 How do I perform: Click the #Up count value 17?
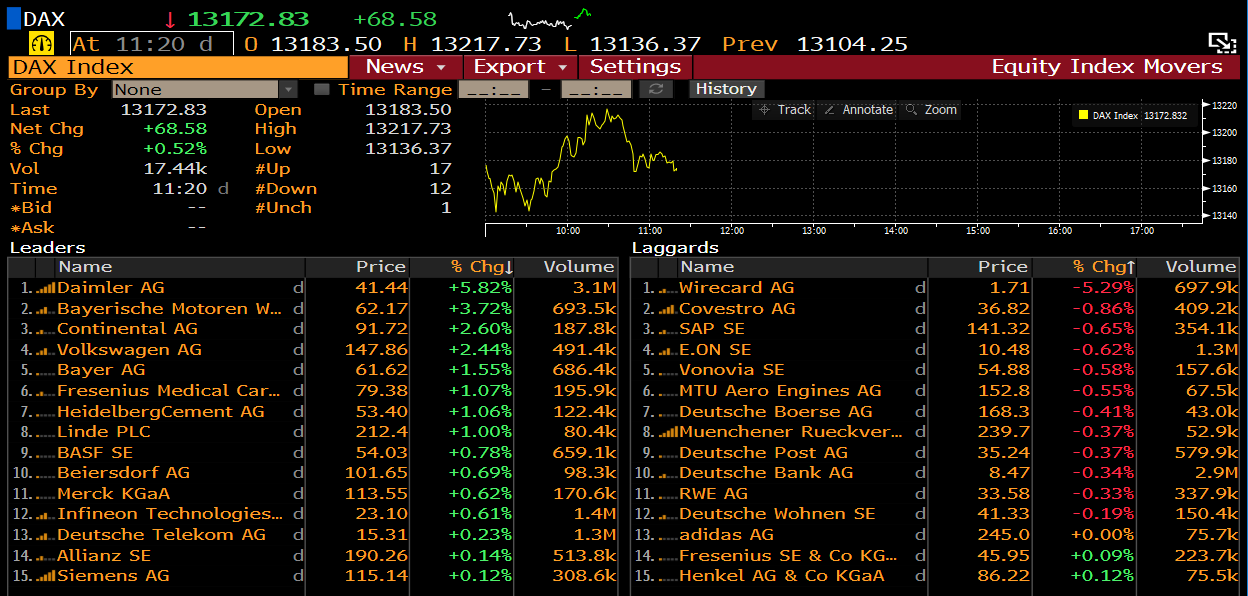pos(440,168)
